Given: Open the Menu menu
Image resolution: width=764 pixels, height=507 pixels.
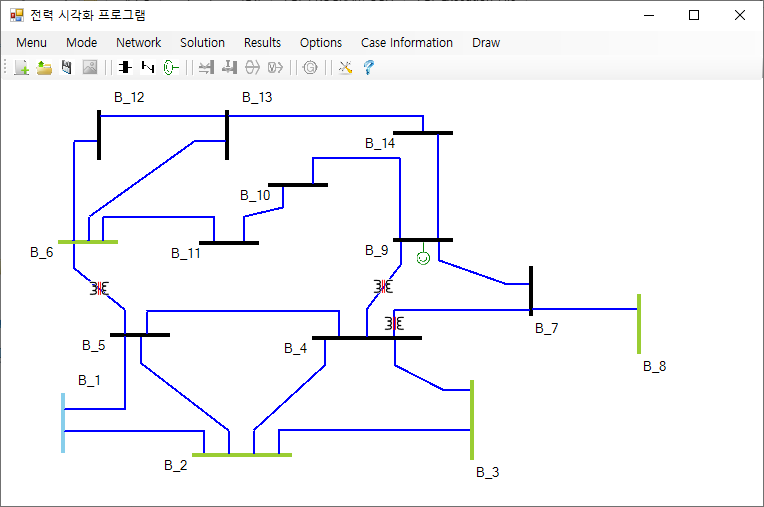Looking at the screenshot, I should (x=31, y=43).
